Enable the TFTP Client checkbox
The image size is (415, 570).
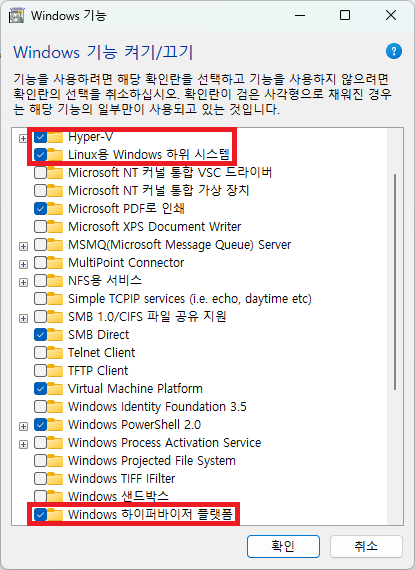coord(40,371)
